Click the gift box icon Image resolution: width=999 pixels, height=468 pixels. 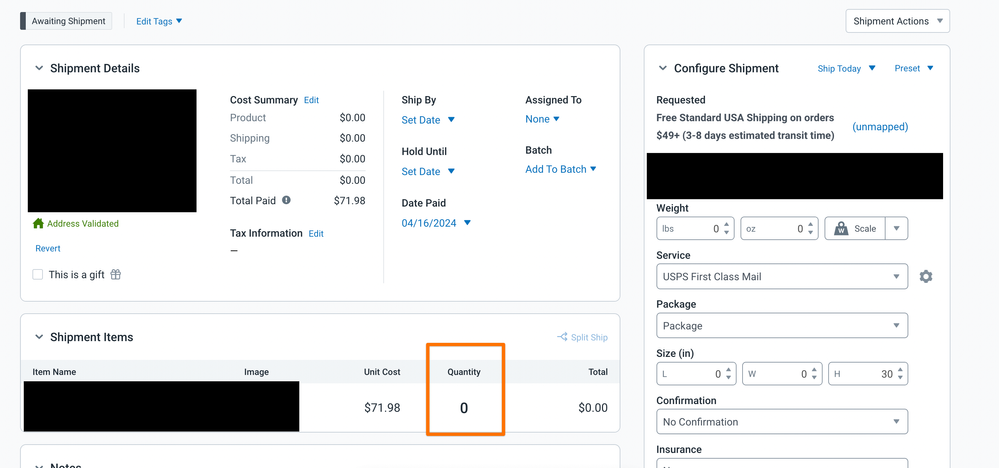[x=116, y=275]
